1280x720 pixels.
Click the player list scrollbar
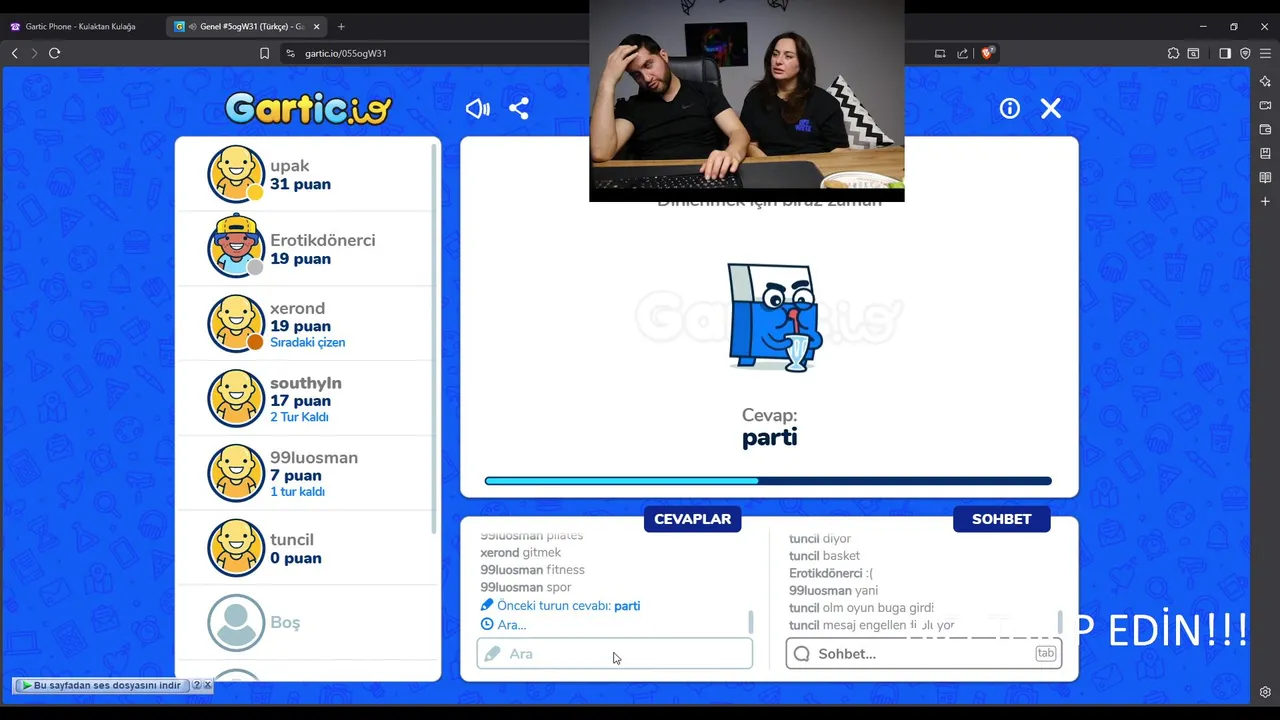coord(434,337)
